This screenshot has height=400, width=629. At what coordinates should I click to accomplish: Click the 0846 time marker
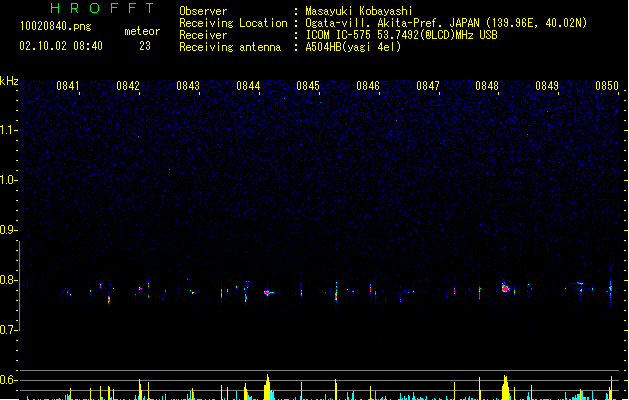[x=368, y=86]
